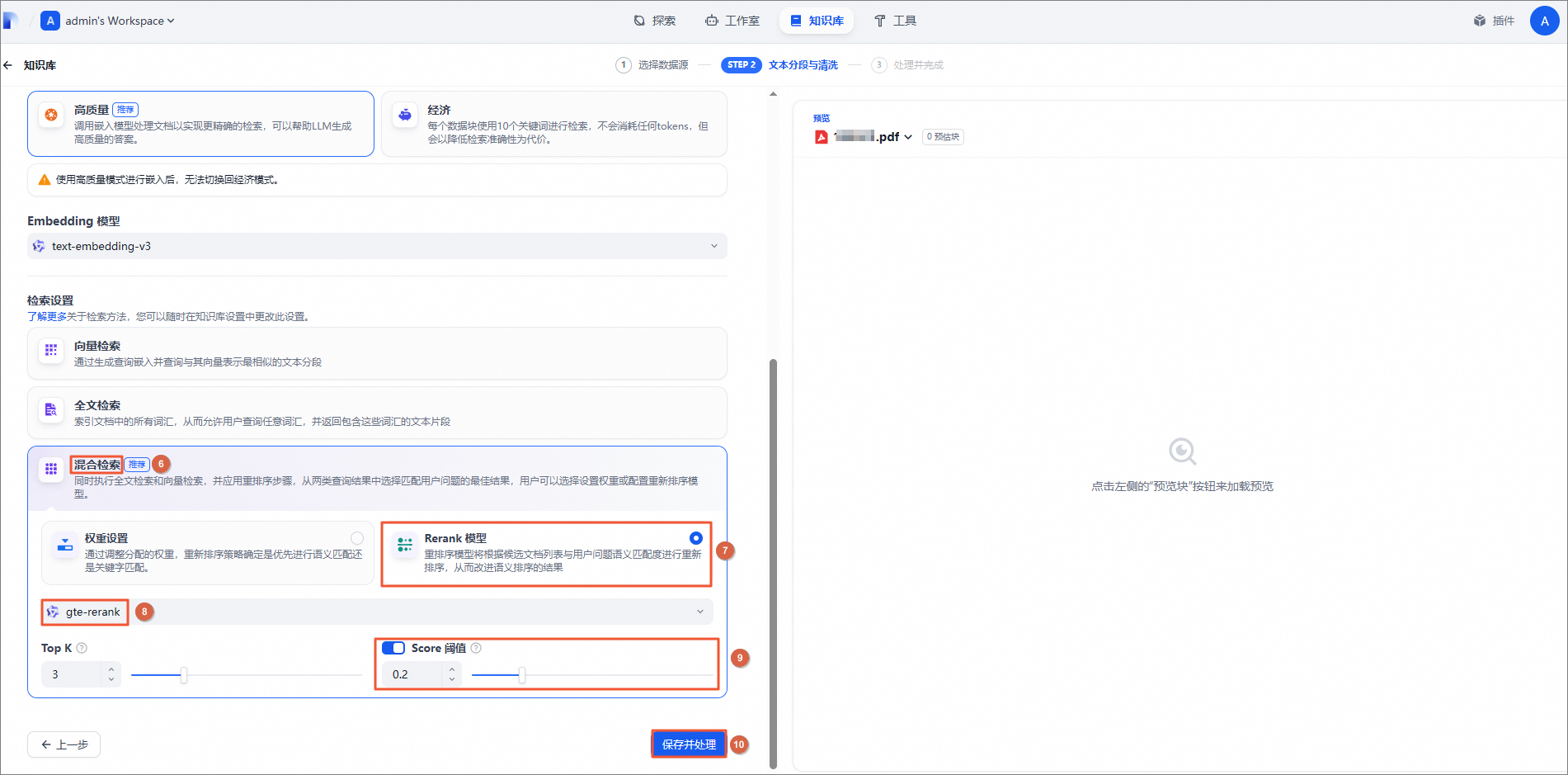1568x775 pixels.
Task: Click the 检索设置 section heading
Action: [x=50, y=300]
